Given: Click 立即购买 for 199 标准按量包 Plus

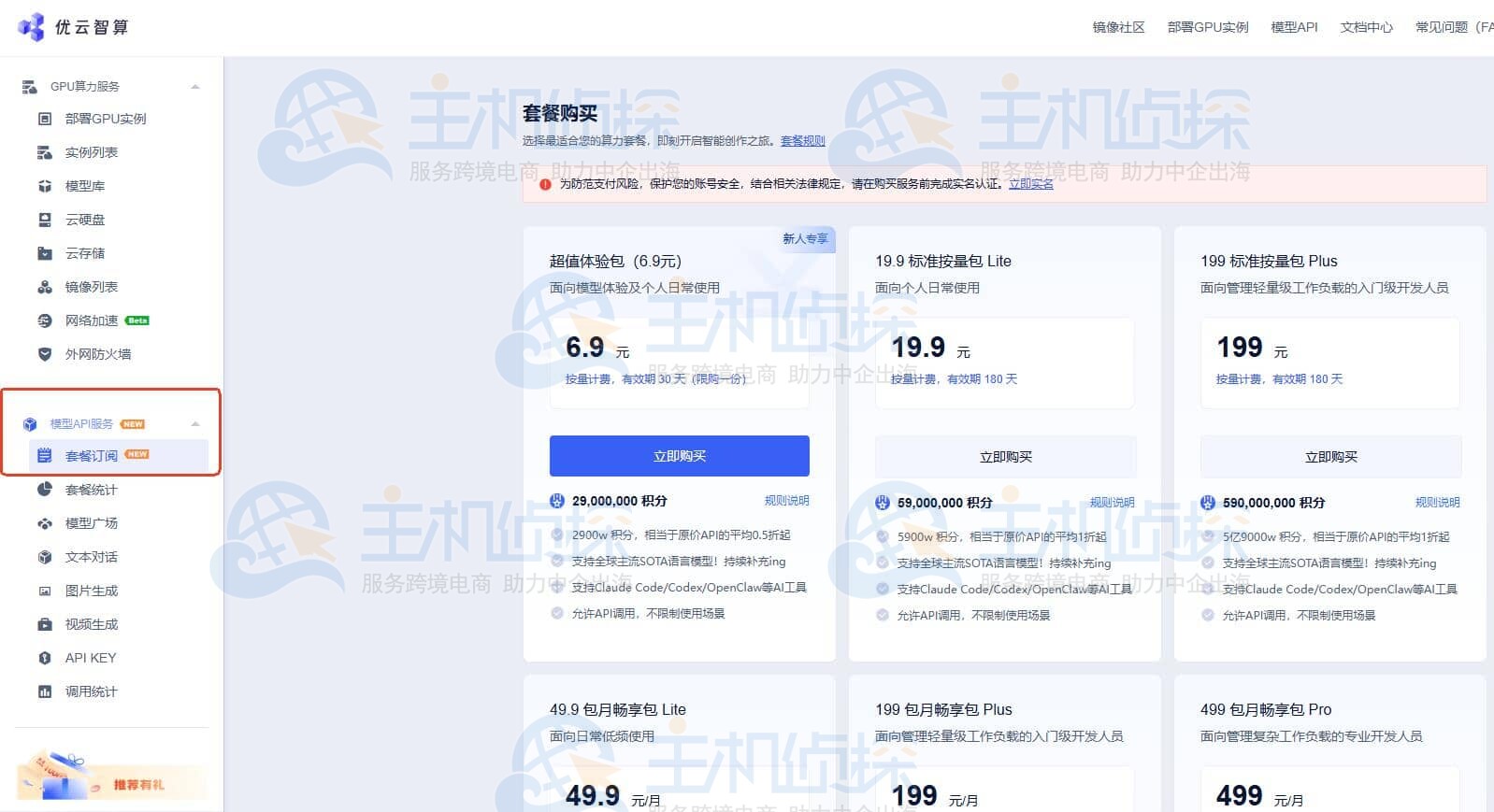Looking at the screenshot, I should (1330, 457).
